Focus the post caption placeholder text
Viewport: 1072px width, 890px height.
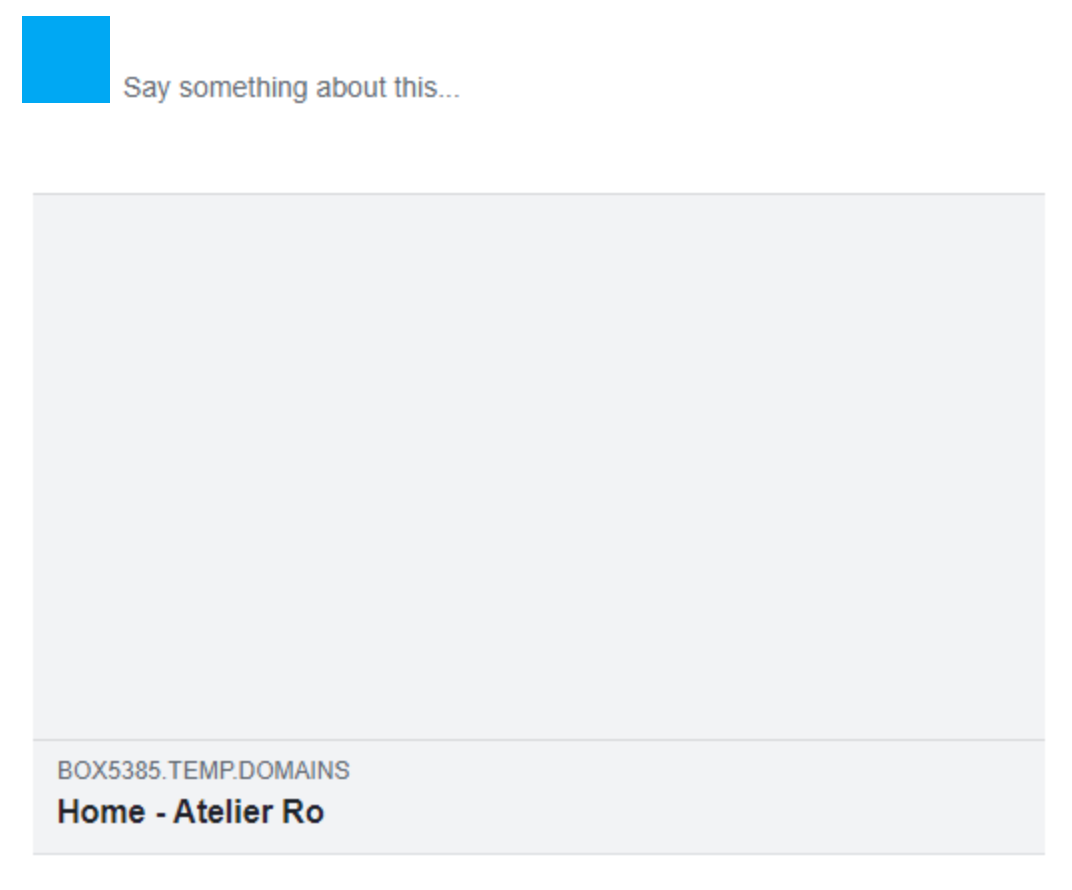291,88
